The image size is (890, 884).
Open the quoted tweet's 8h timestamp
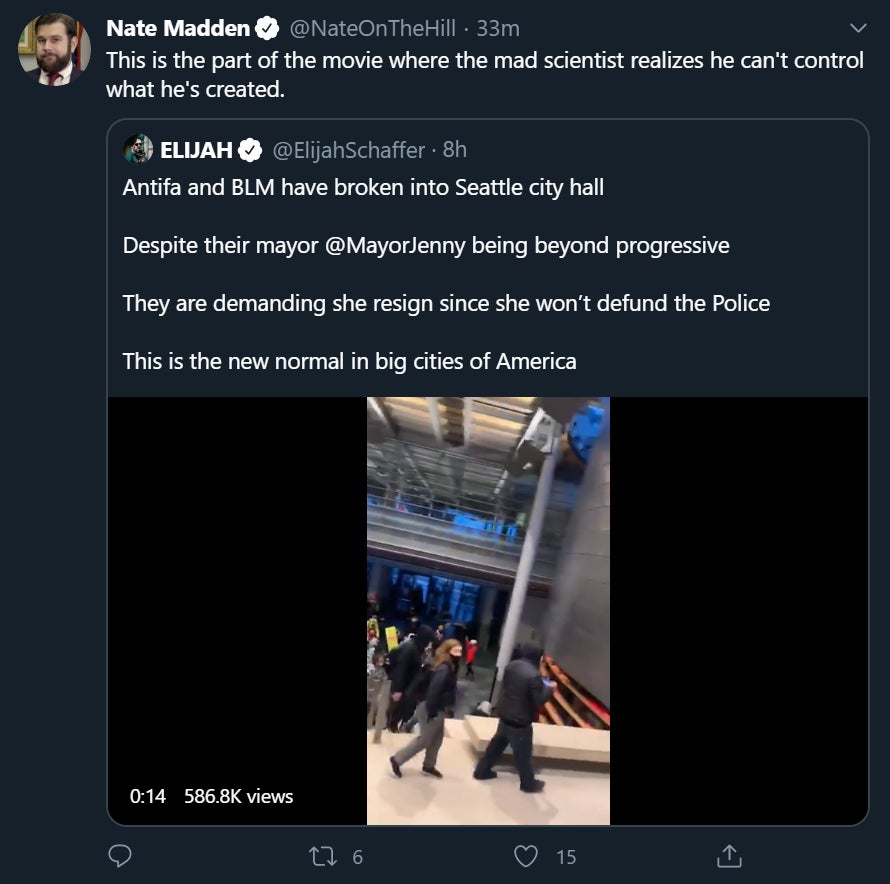coord(455,150)
